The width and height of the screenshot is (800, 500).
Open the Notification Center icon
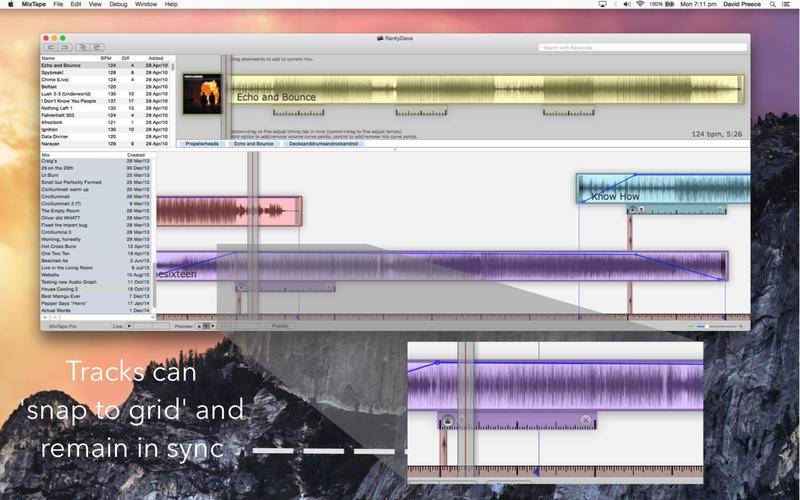(x=788, y=4)
